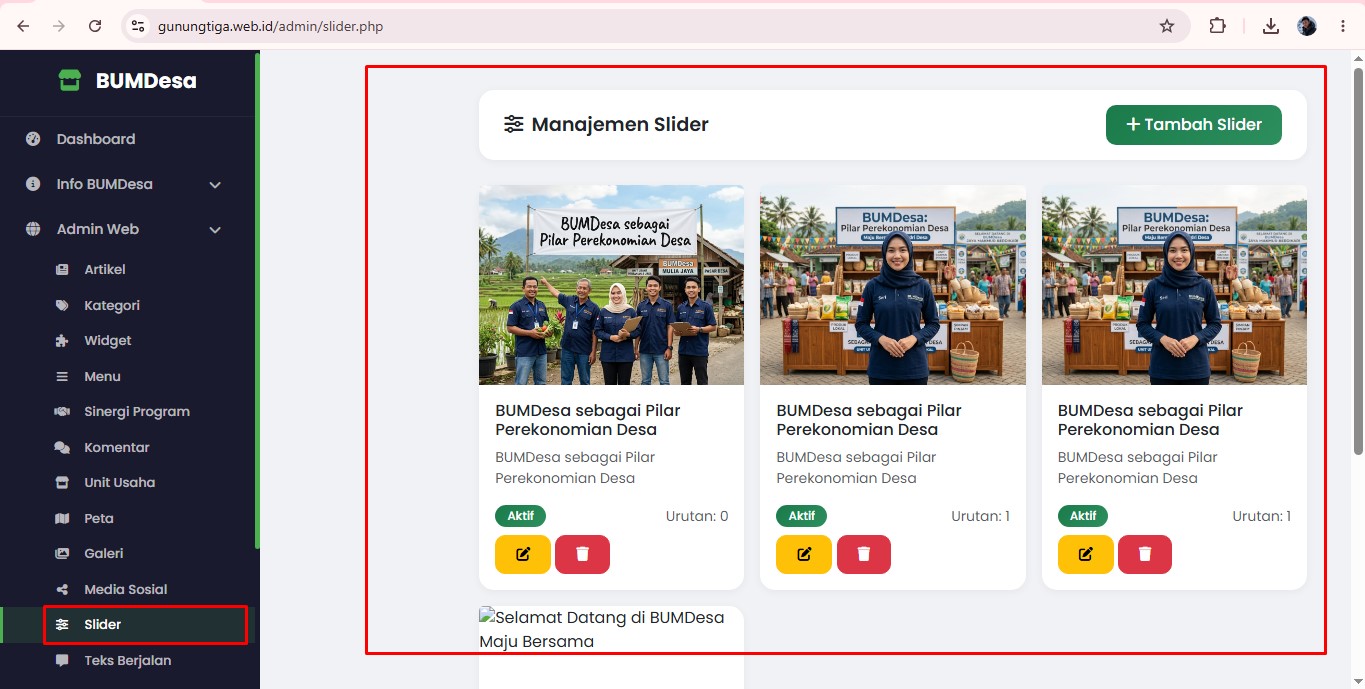Open the browser extensions puzzle icon

coord(1217,26)
